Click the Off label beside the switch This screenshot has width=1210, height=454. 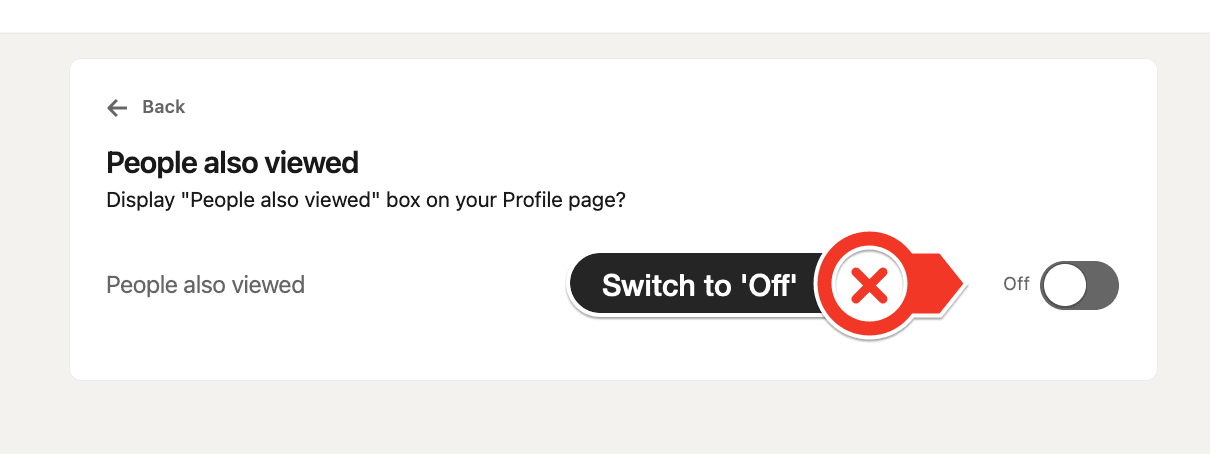point(1016,284)
